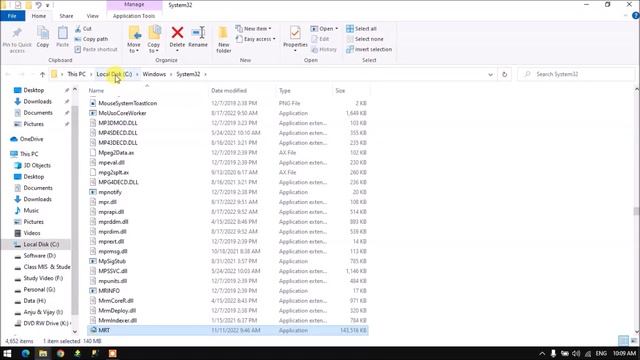640x360 pixels.
Task: Create a New folder from the ribbon
Action: coord(223,40)
